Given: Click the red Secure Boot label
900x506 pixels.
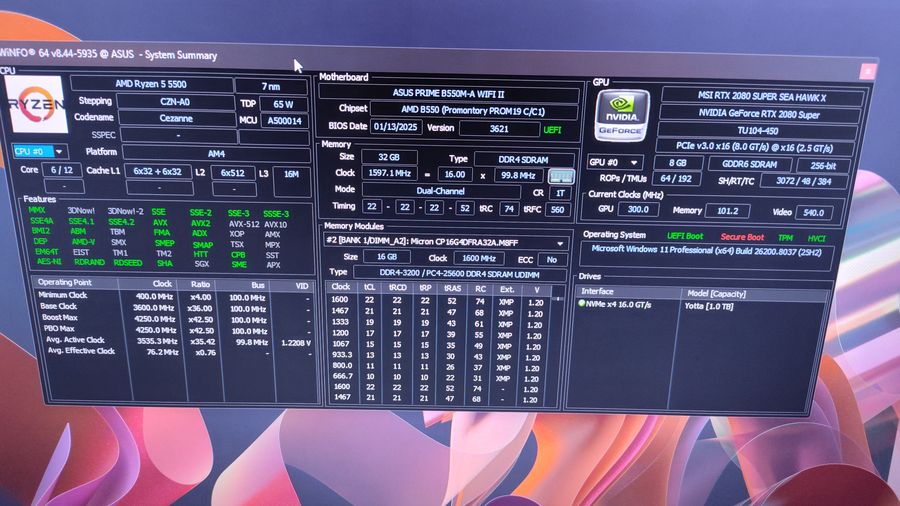Looking at the screenshot, I should pos(742,237).
